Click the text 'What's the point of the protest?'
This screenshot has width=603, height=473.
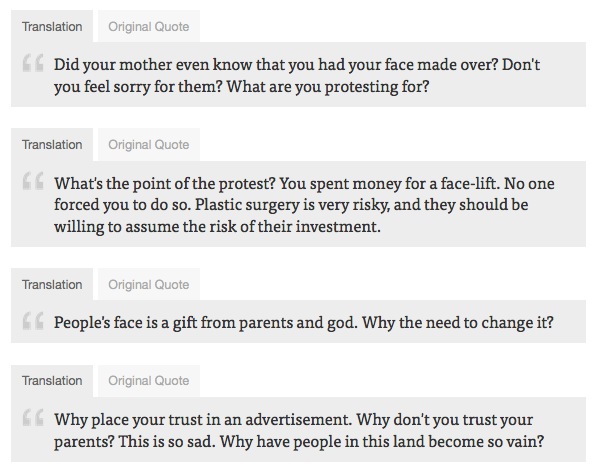tap(165, 184)
